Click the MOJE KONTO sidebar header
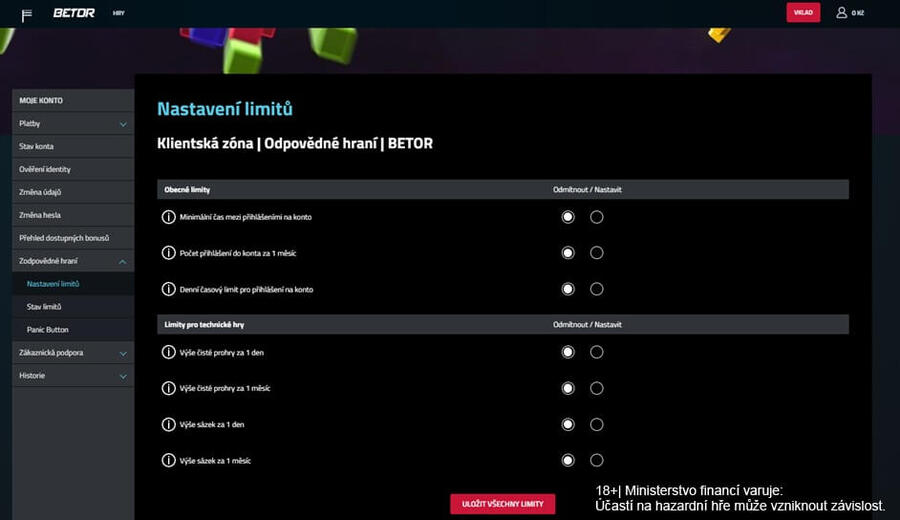The height and width of the screenshot is (520, 900). (x=73, y=100)
